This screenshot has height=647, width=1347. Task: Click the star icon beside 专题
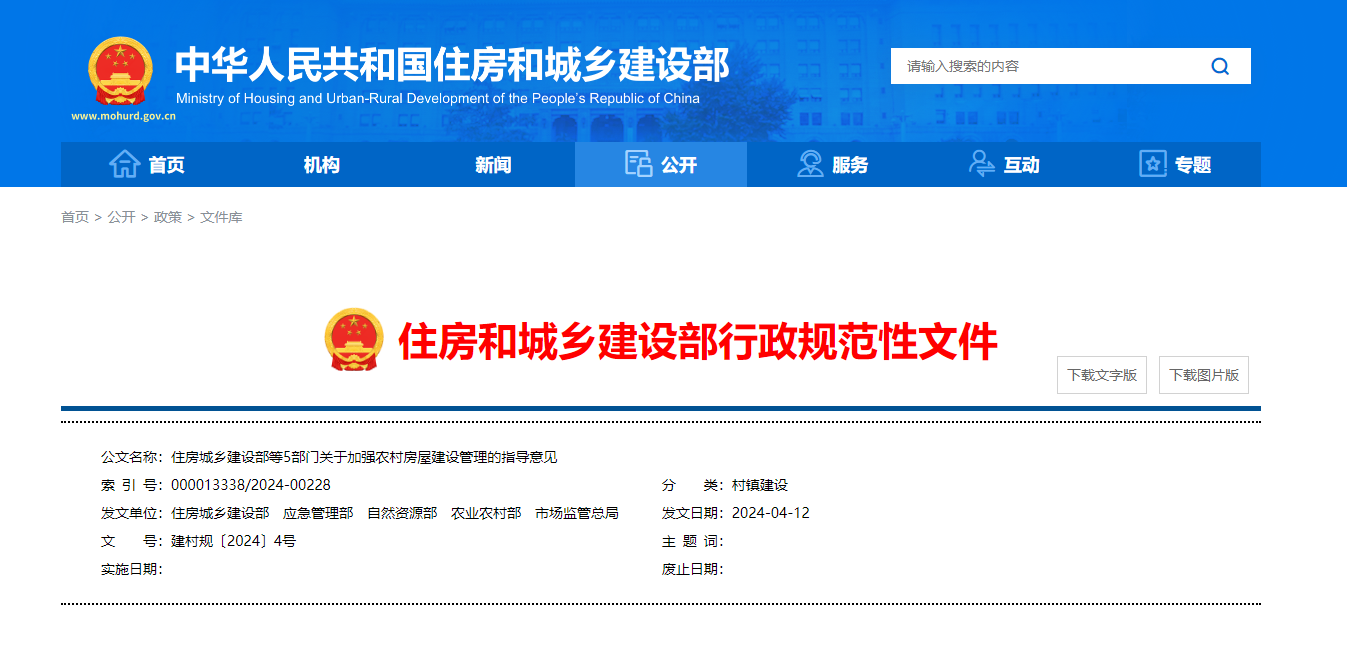(x=1153, y=165)
